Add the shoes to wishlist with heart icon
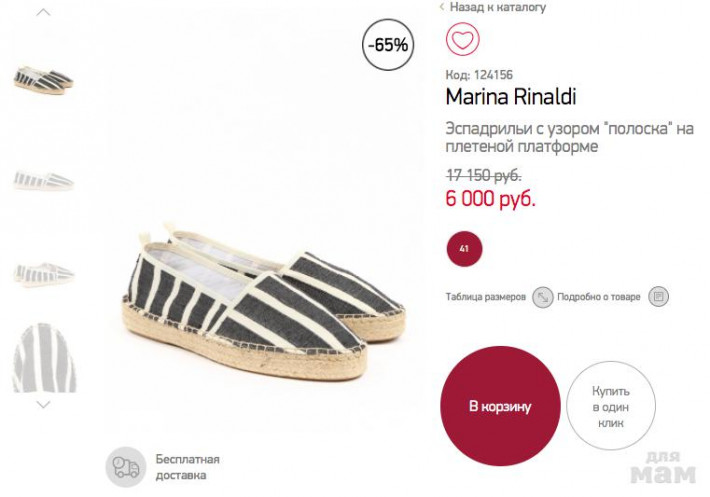The image size is (710, 497). [x=463, y=39]
